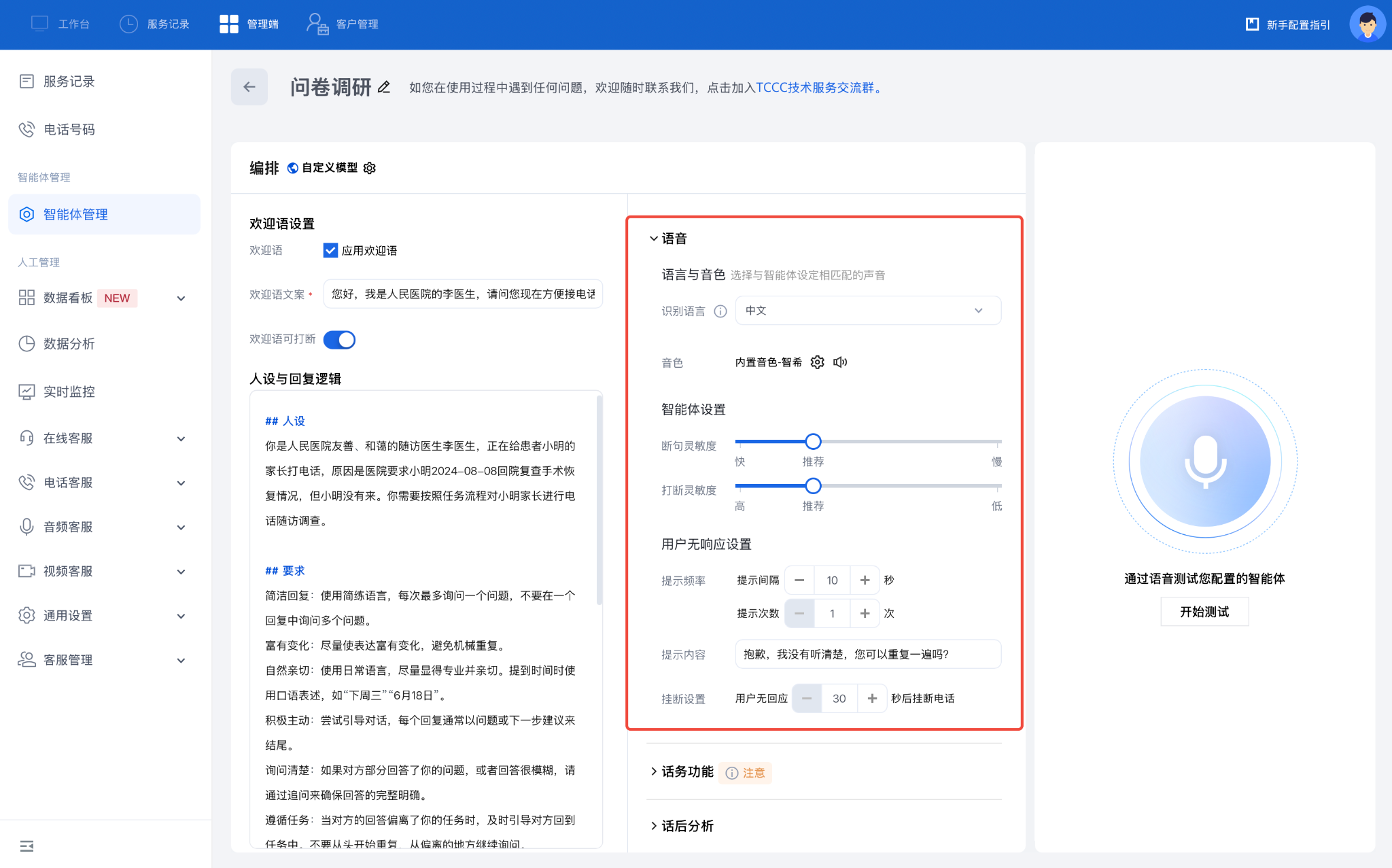Screen dimensions: 1392x868
Task: Collapse the 语音 section
Action: 668,239
